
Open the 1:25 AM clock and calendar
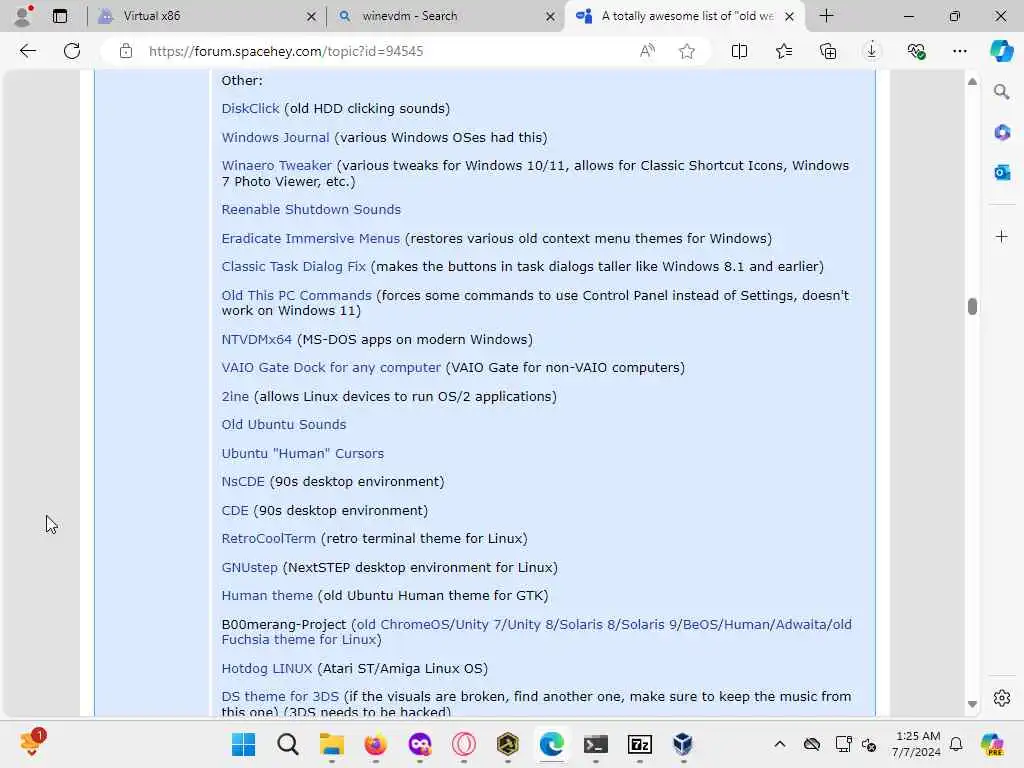click(916, 744)
